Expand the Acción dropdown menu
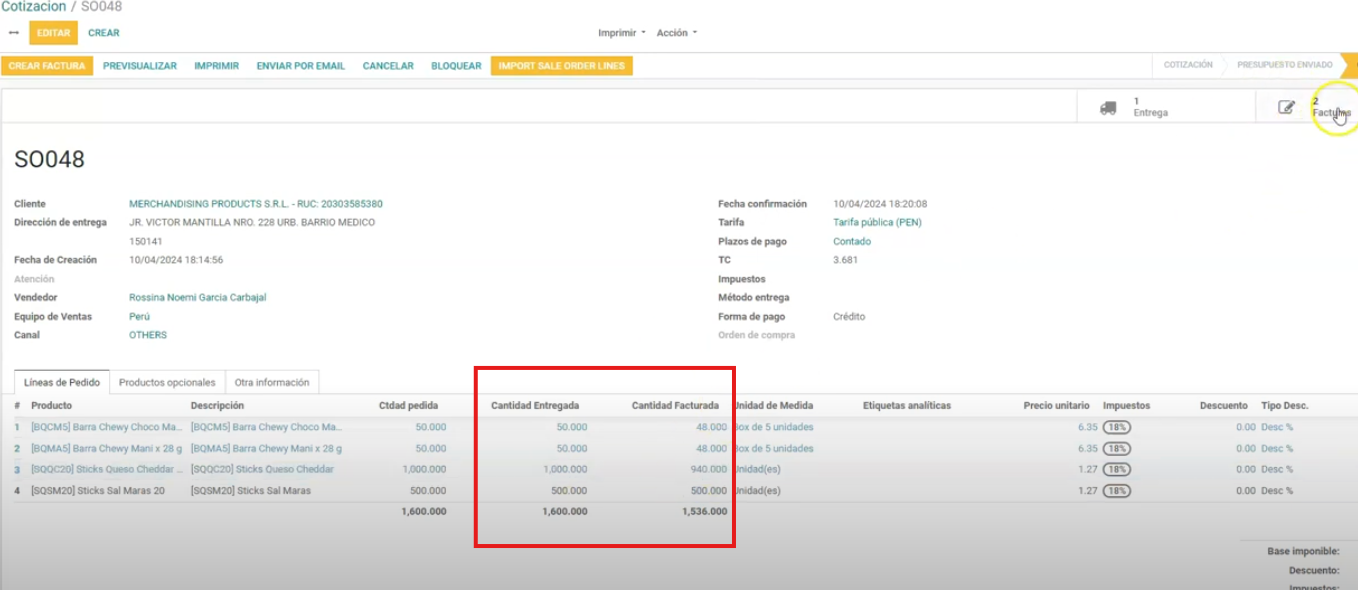The image size is (1358, 590). (676, 33)
